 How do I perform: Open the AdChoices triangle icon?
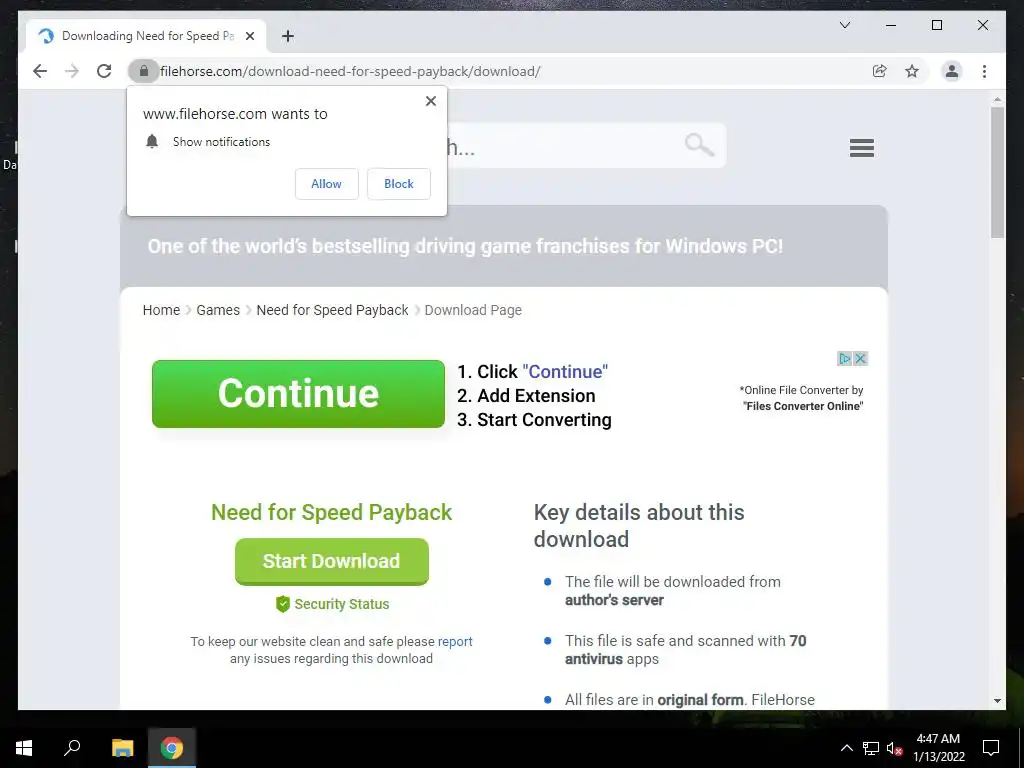tap(844, 359)
